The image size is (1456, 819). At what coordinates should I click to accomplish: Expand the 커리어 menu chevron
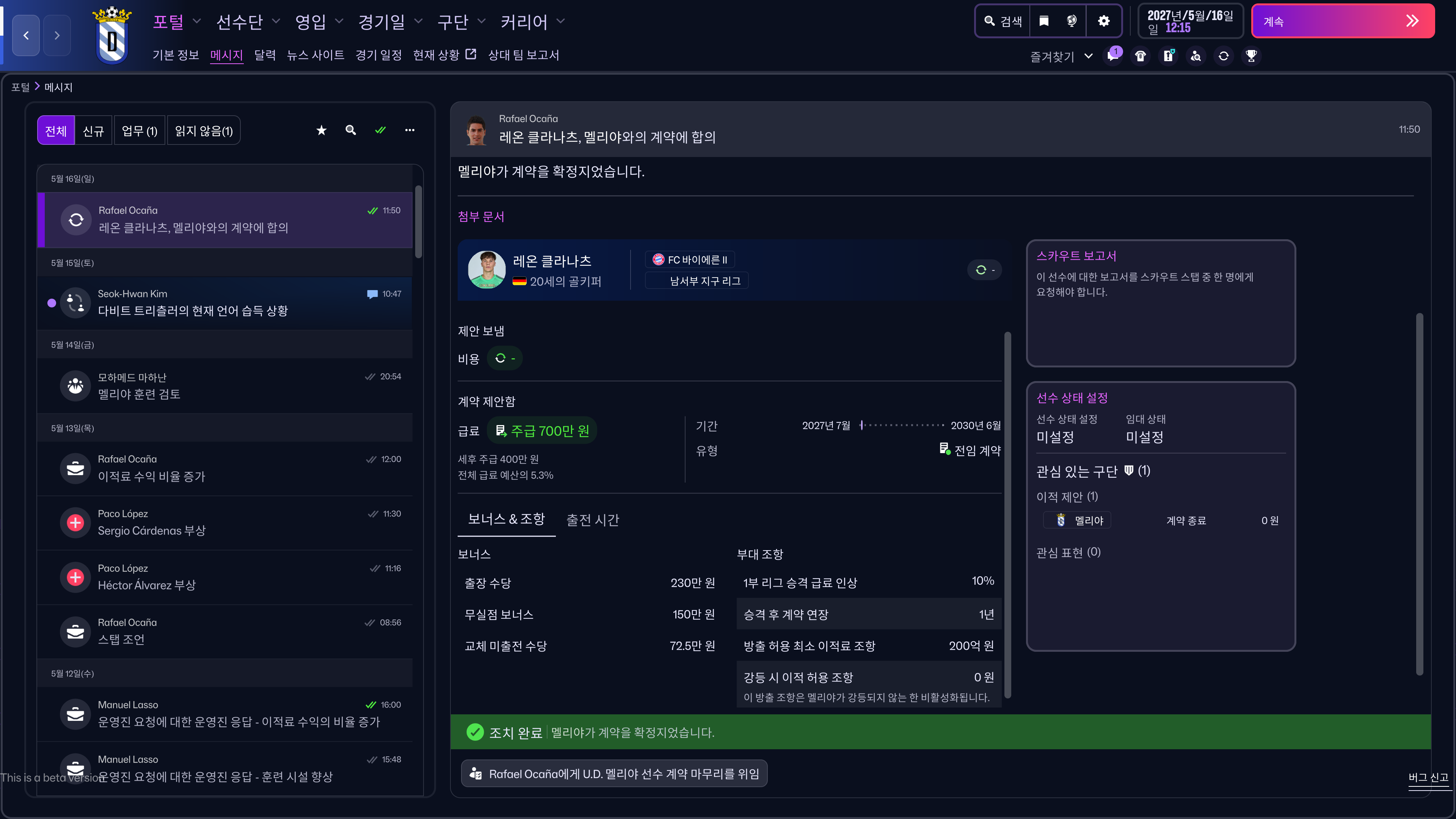560,22
